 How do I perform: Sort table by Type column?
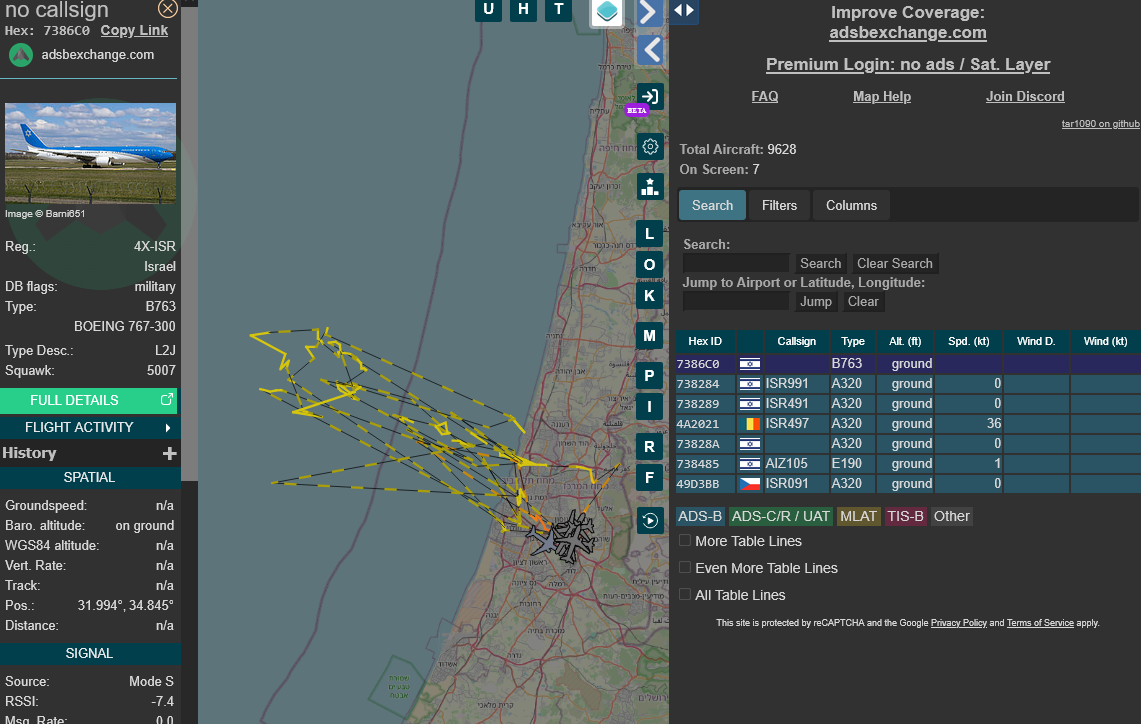[853, 341]
